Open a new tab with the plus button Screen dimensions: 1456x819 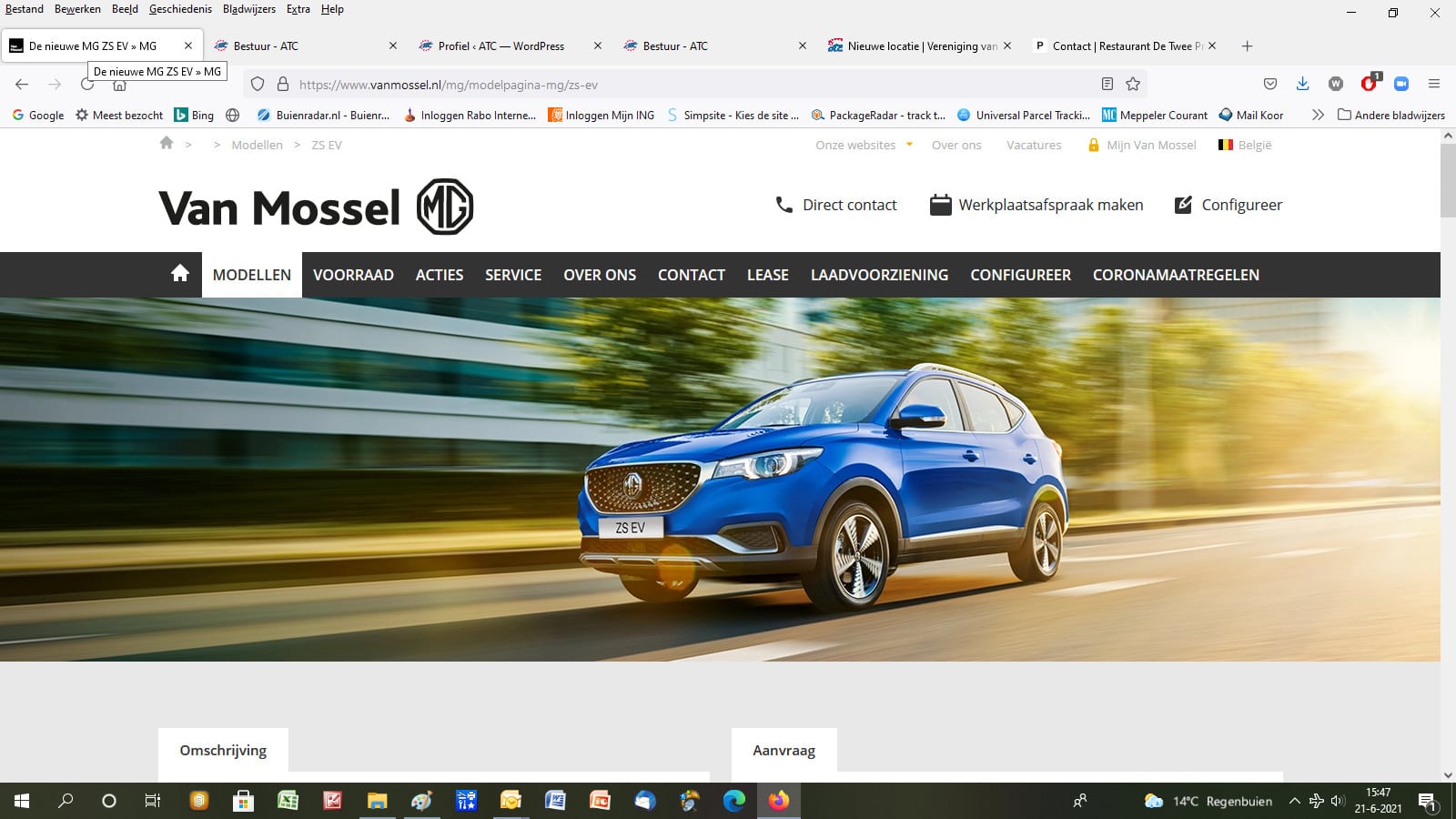(1247, 45)
